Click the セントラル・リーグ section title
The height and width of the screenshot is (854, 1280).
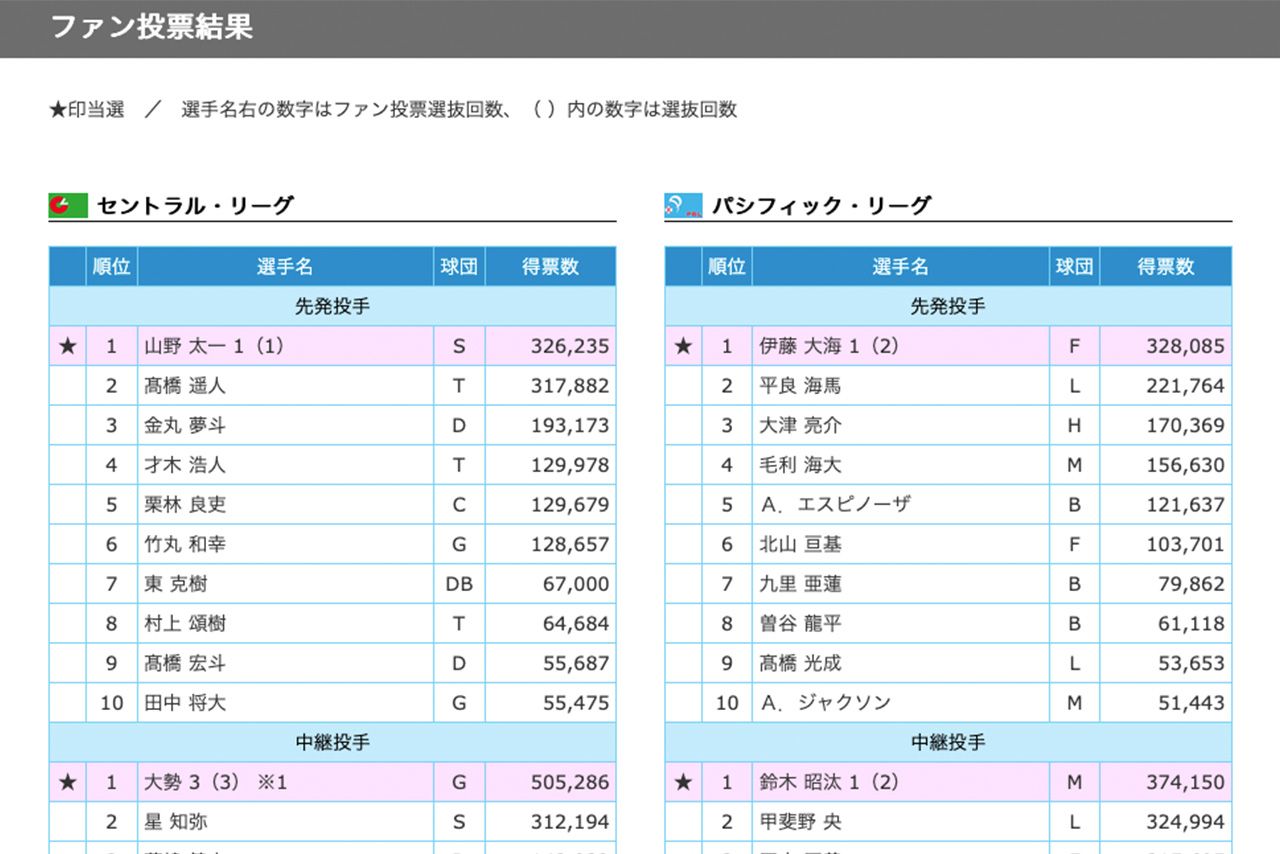(x=195, y=206)
